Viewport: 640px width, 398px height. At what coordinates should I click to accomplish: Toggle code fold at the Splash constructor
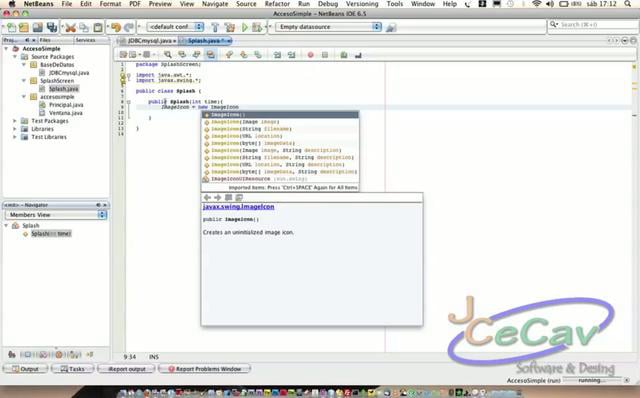[x=129, y=102]
